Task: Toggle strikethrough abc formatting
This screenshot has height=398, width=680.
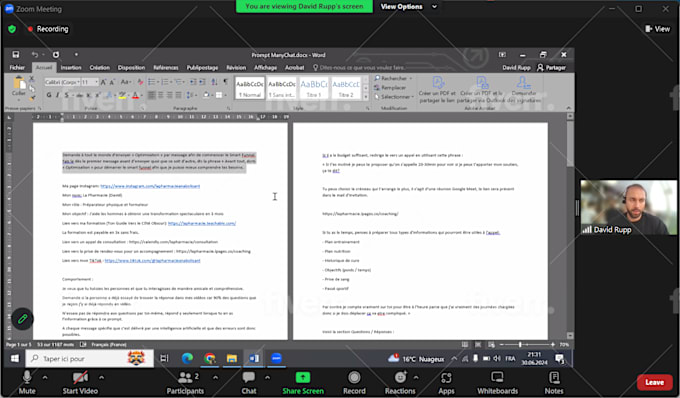Action: click(x=79, y=95)
